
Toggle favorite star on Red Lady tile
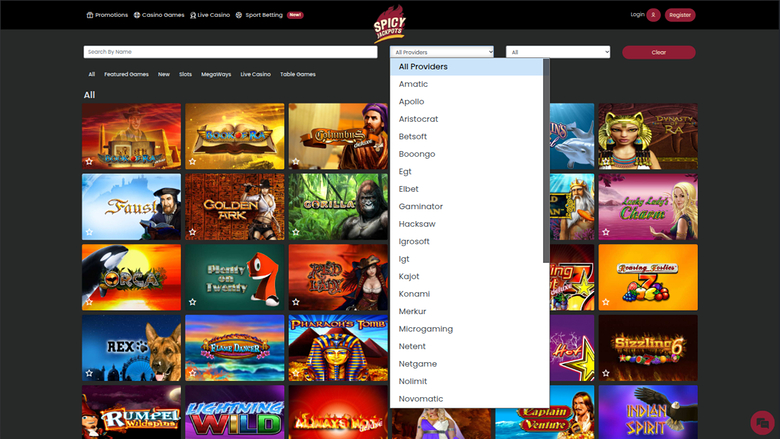(x=296, y=302)
